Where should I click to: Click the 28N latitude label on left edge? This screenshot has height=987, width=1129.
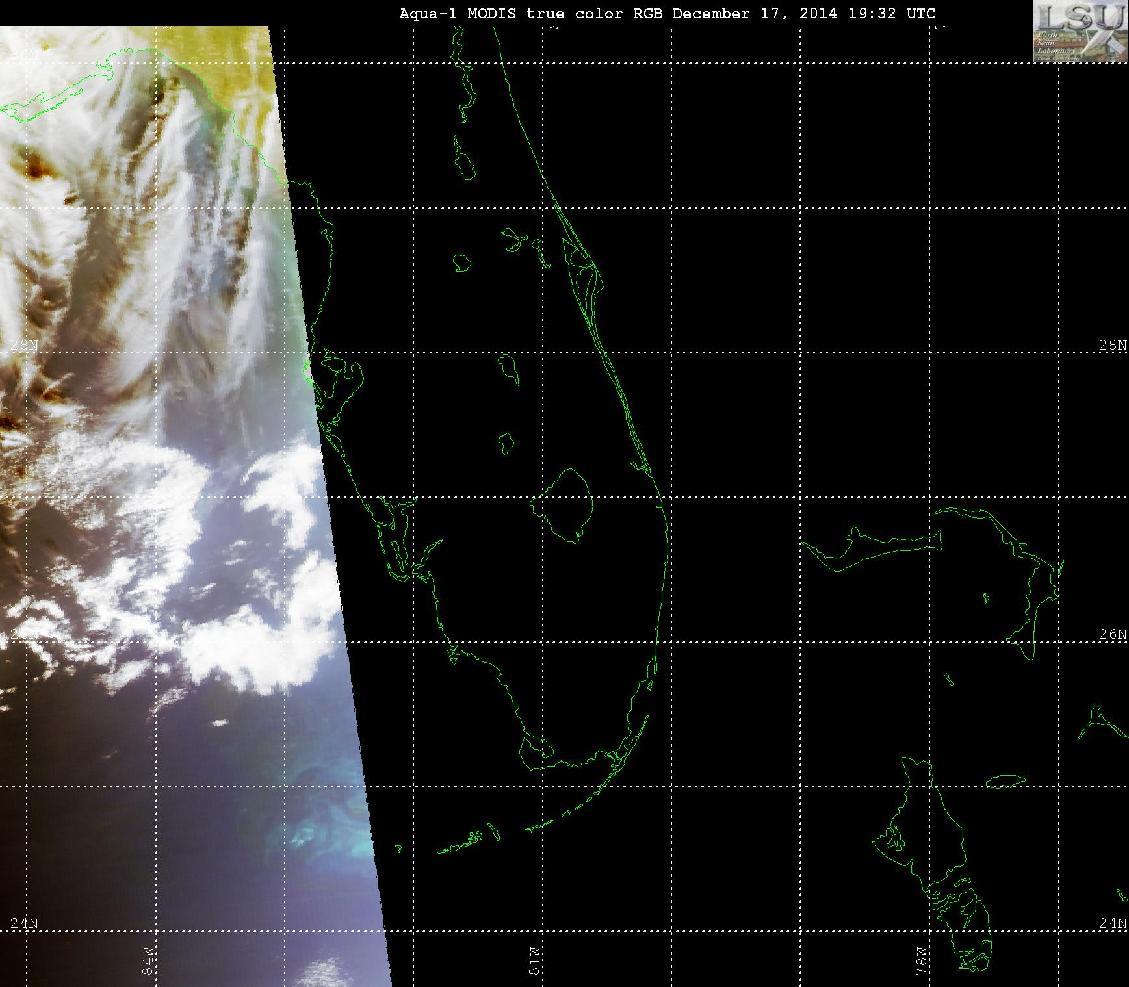[x=24, y=345]
